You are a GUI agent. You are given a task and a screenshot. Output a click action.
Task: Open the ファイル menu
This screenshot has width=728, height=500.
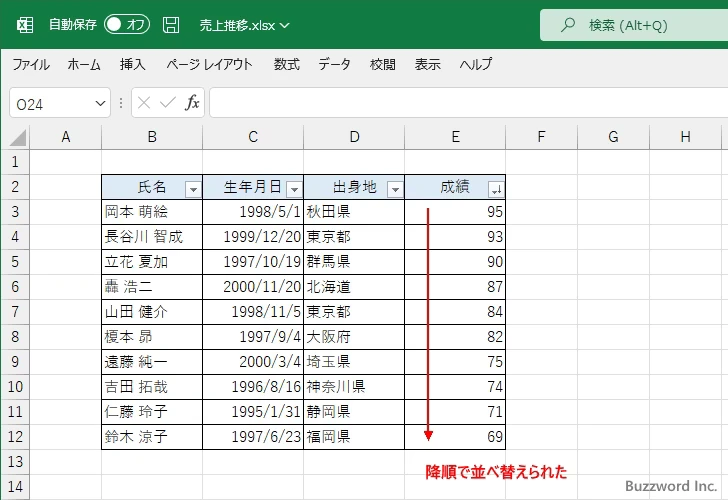point(31,64)
